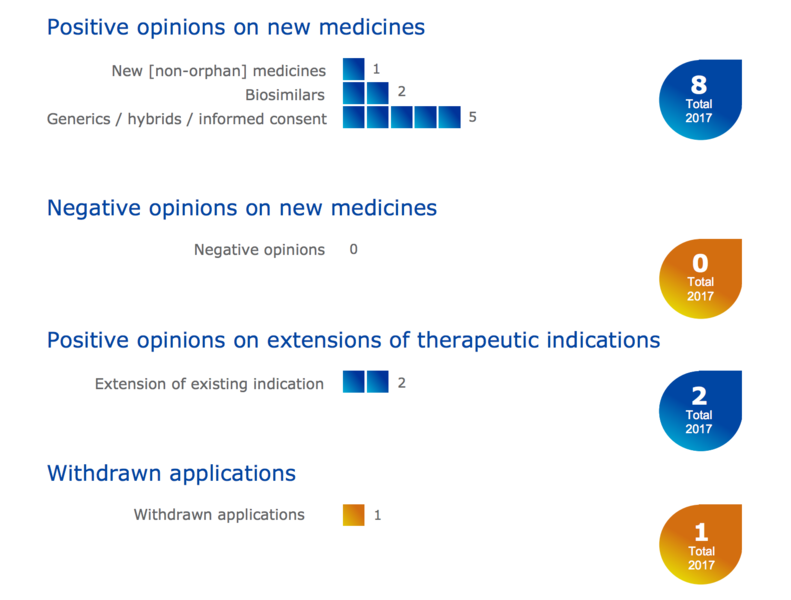Click the extensions of therapeutic indications heading
The width and height of the screenshot is (791, 600).
pos(354,340)
